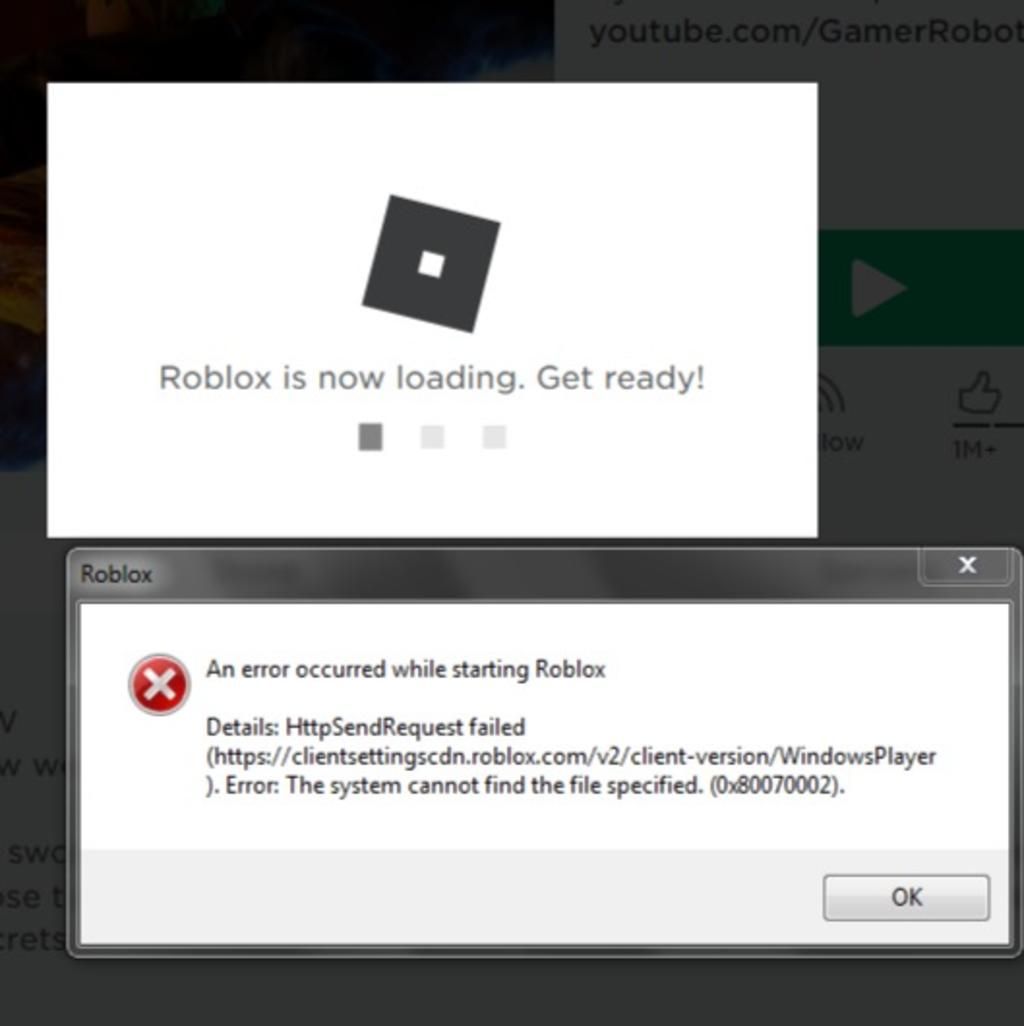Click the '1M+' likes count text
This screenshot has height=1026, width=1024.
coord(975,450)
